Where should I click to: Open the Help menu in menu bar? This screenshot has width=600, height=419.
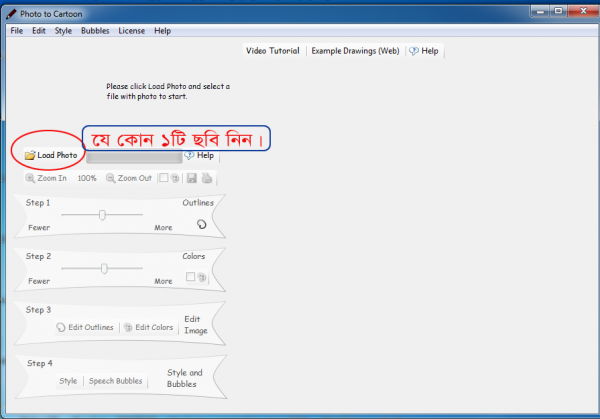point(162,31)
